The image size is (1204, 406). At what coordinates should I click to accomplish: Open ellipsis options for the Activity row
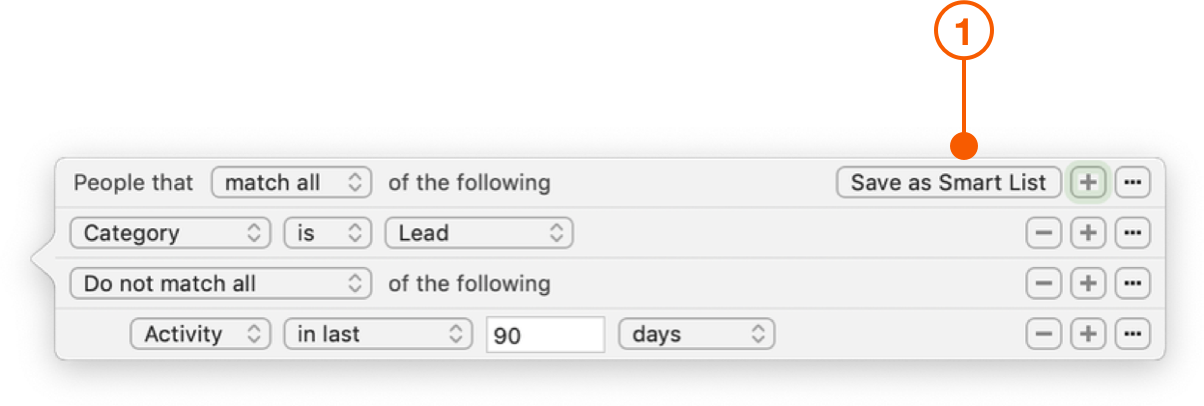[x=1132, y=334]
